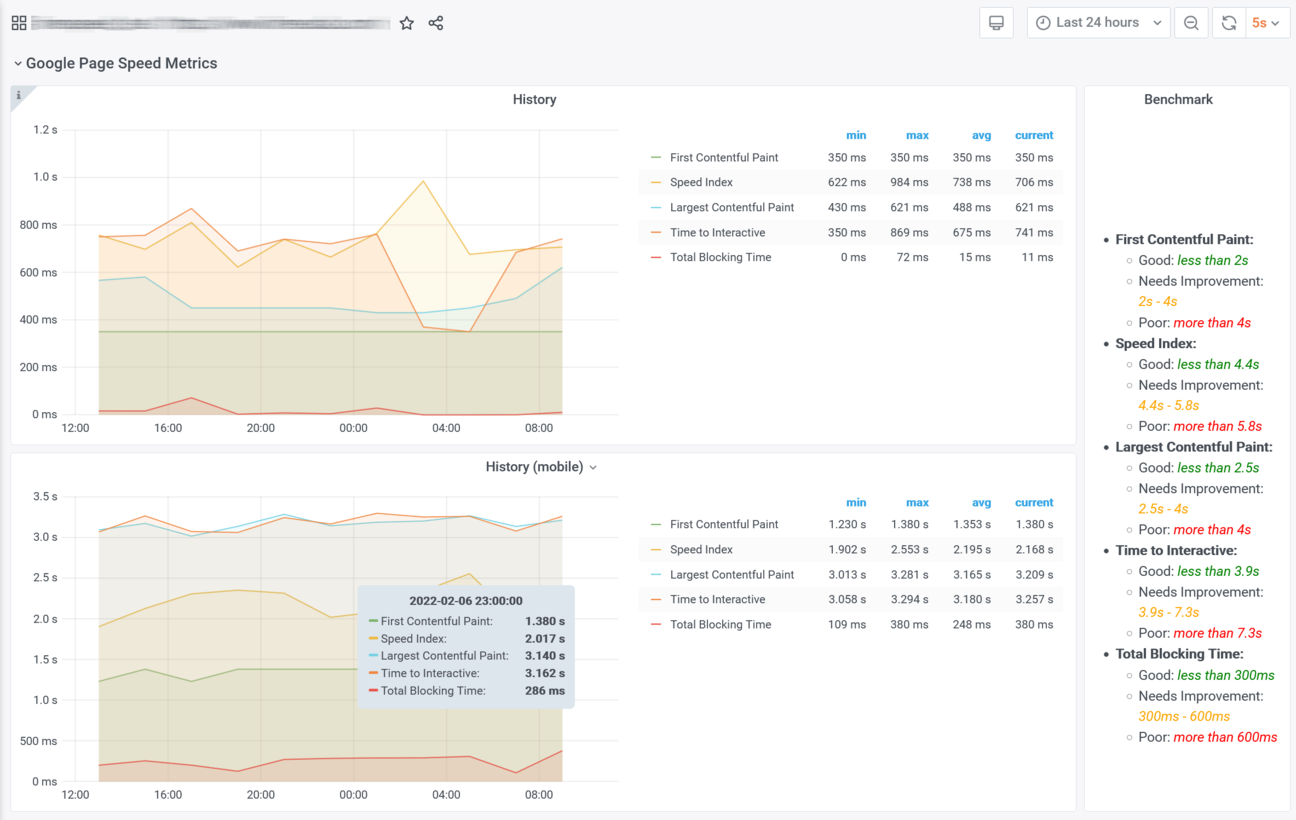
Task: Open the History (mobile) panel title menu
Action: (x=541, y=467)
